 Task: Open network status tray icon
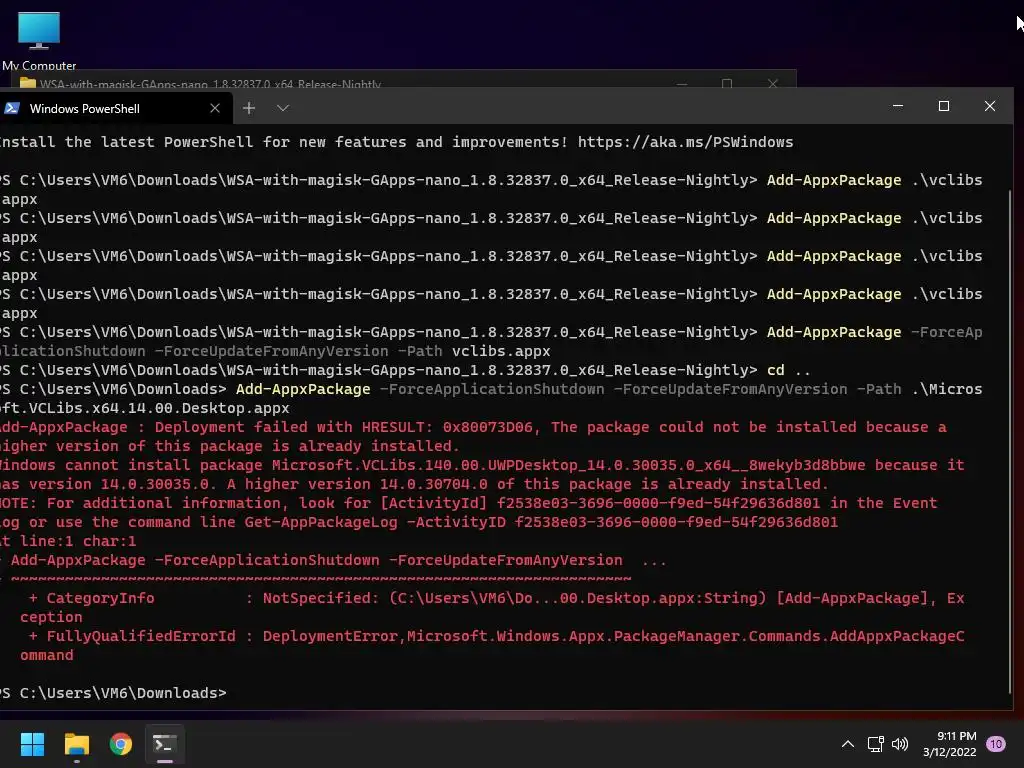point(875,744)
